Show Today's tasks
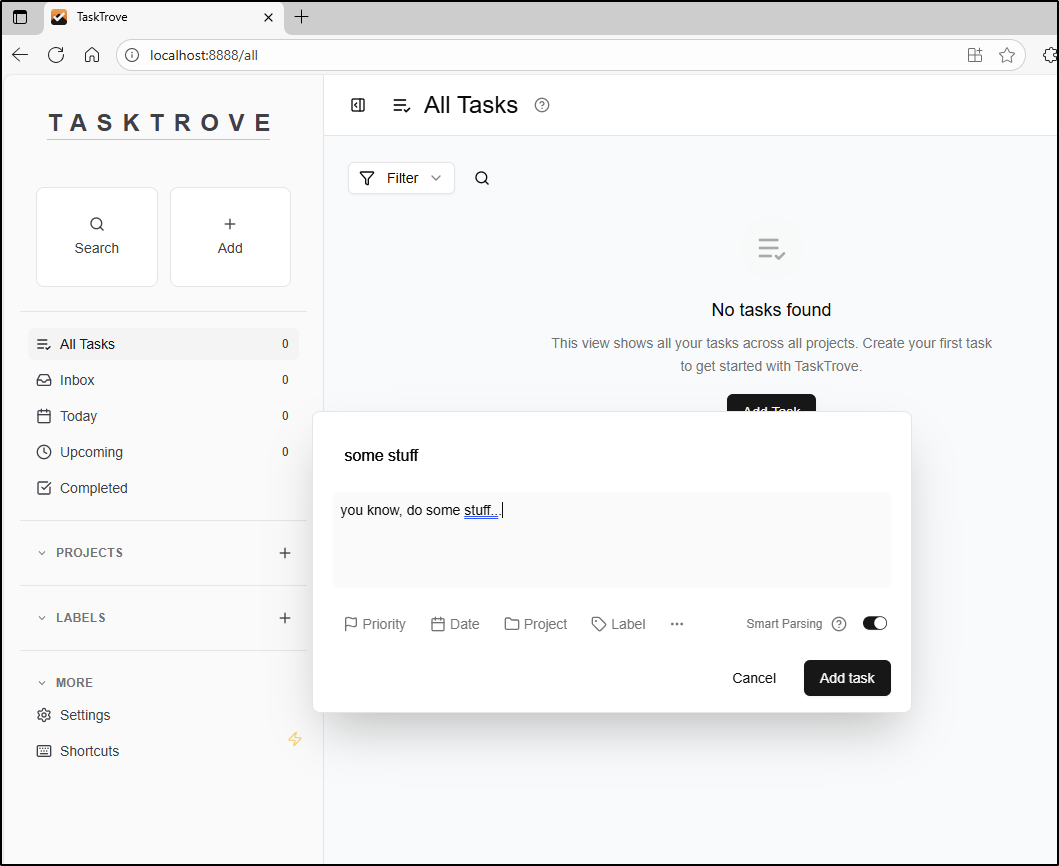This screenshot has height=866, width=1059. [x=163, y=416]
